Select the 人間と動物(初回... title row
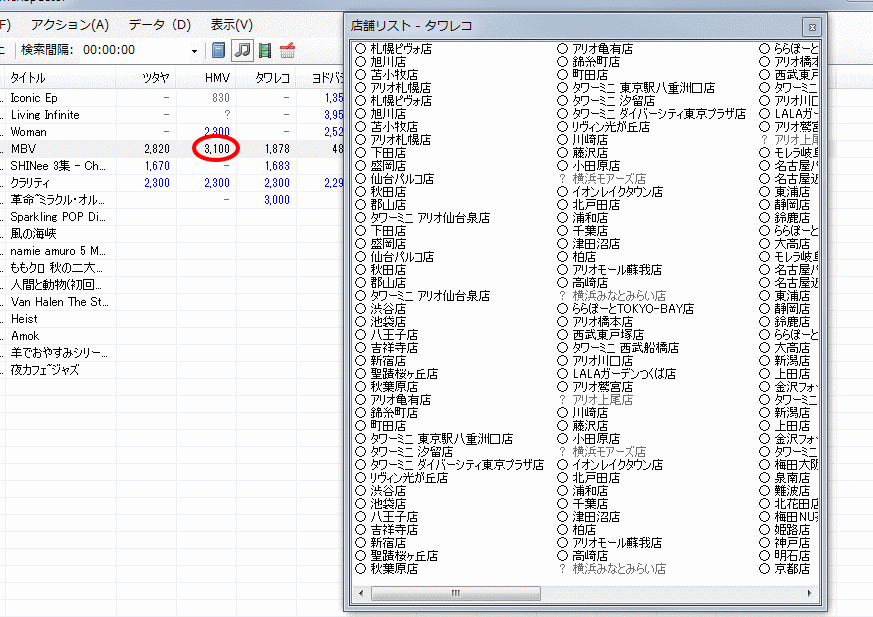Screen dimensions: 873x617 56,285
